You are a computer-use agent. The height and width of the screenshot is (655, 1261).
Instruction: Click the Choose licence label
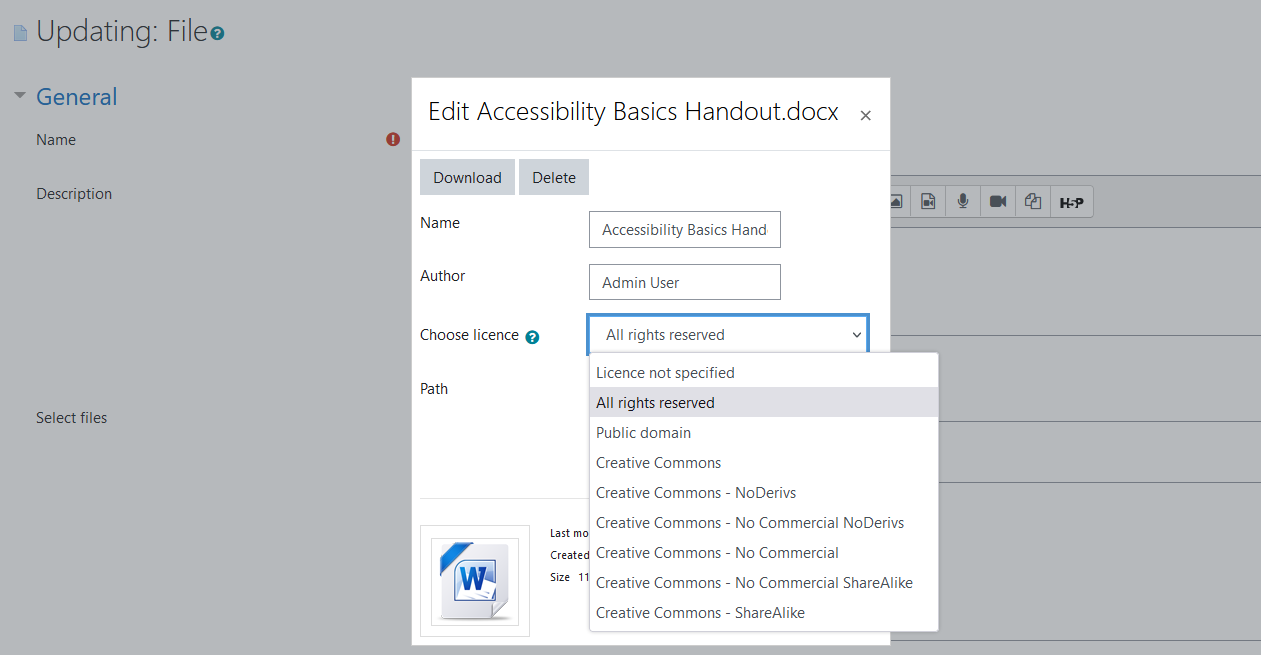pyautogui.click(x=469, y=335)
